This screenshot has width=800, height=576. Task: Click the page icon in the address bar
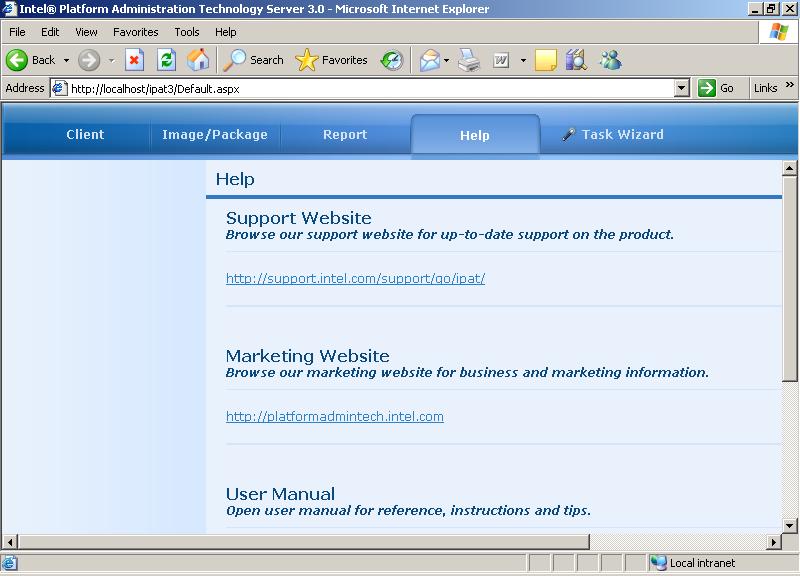point(60,88)
